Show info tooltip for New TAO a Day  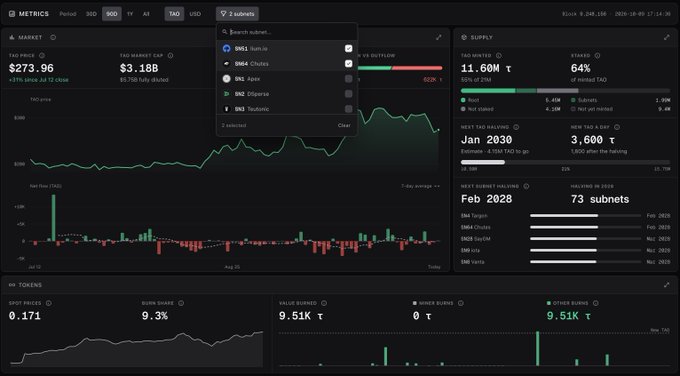(x=617, y=127)
